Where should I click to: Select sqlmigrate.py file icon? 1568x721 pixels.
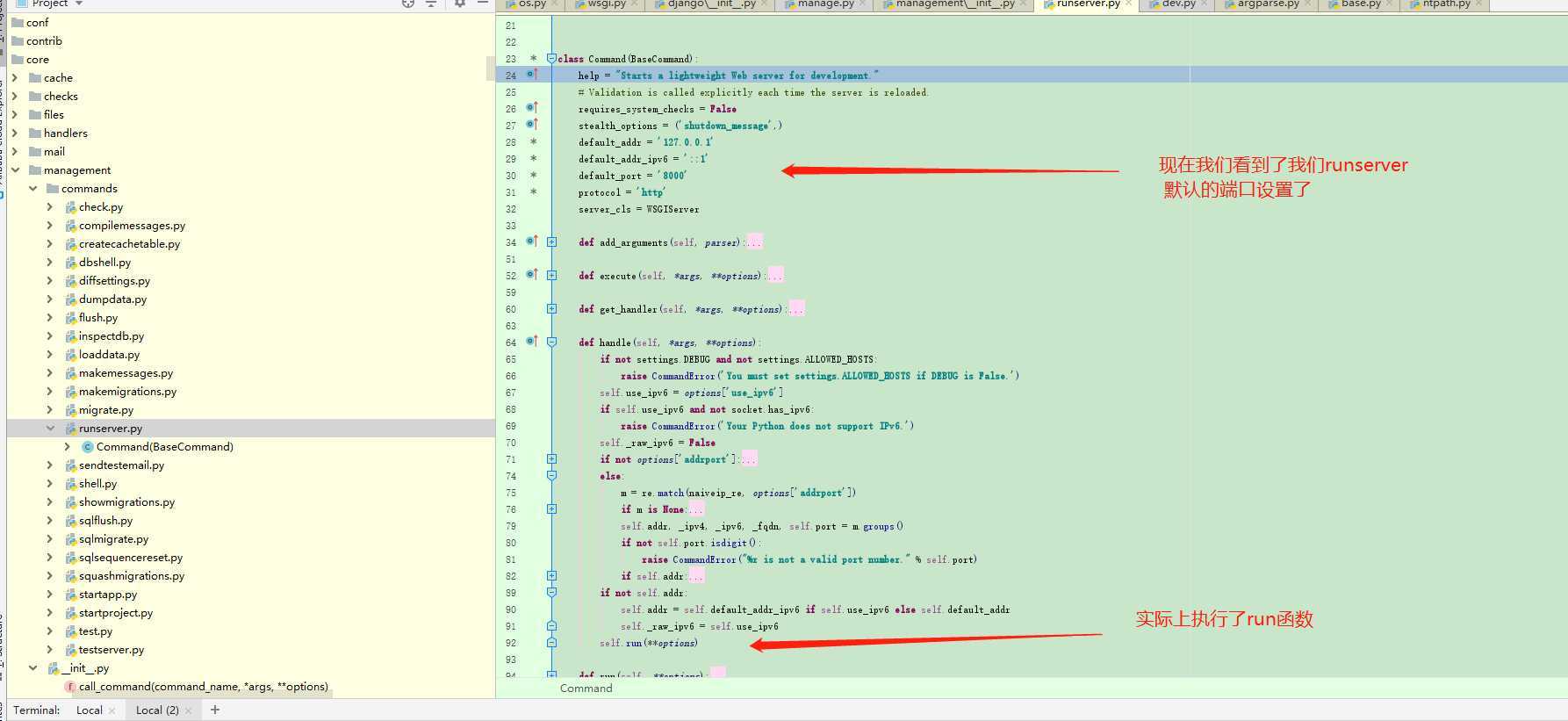point(70,539)
